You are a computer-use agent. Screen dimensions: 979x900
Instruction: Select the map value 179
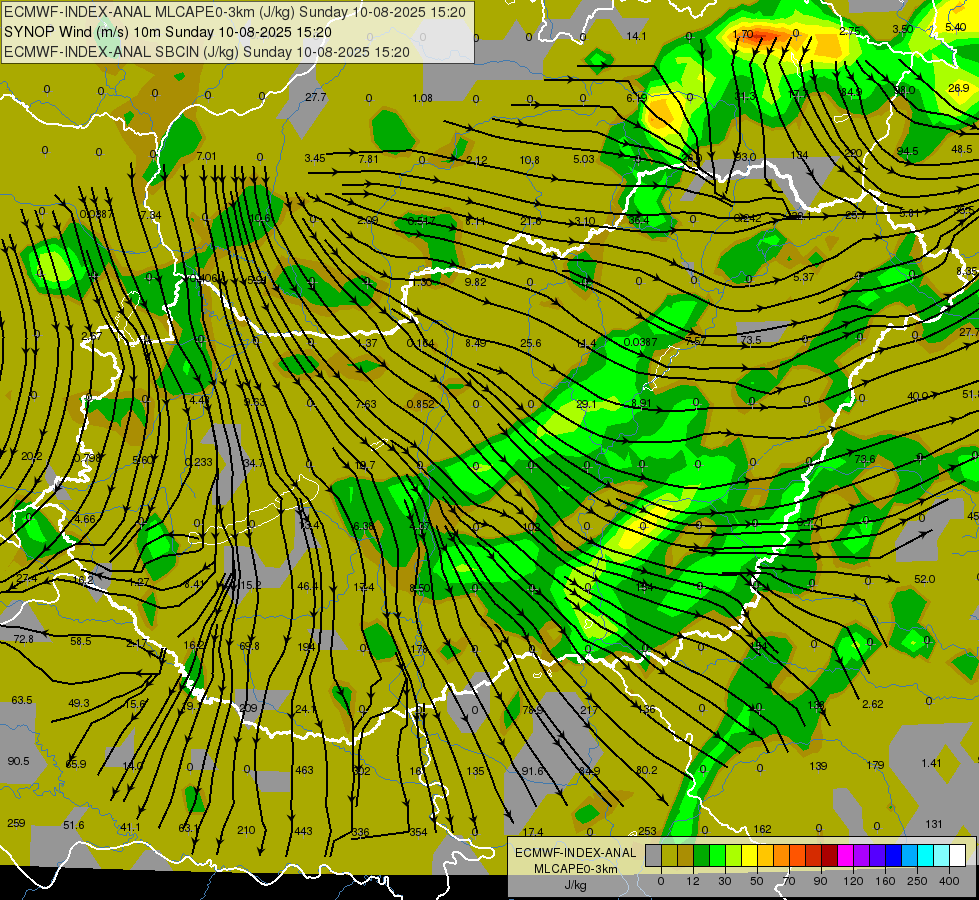tap(875, 764)
